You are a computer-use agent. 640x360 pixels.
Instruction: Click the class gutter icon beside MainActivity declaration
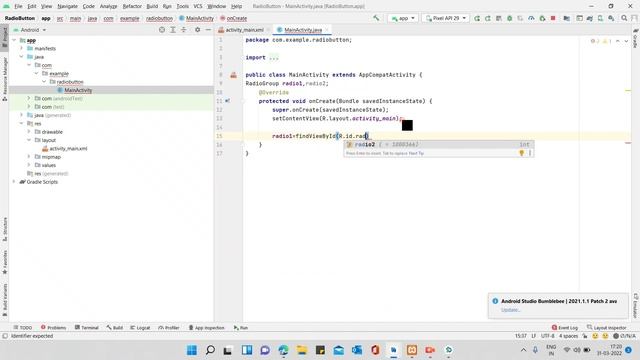(233, 75)
